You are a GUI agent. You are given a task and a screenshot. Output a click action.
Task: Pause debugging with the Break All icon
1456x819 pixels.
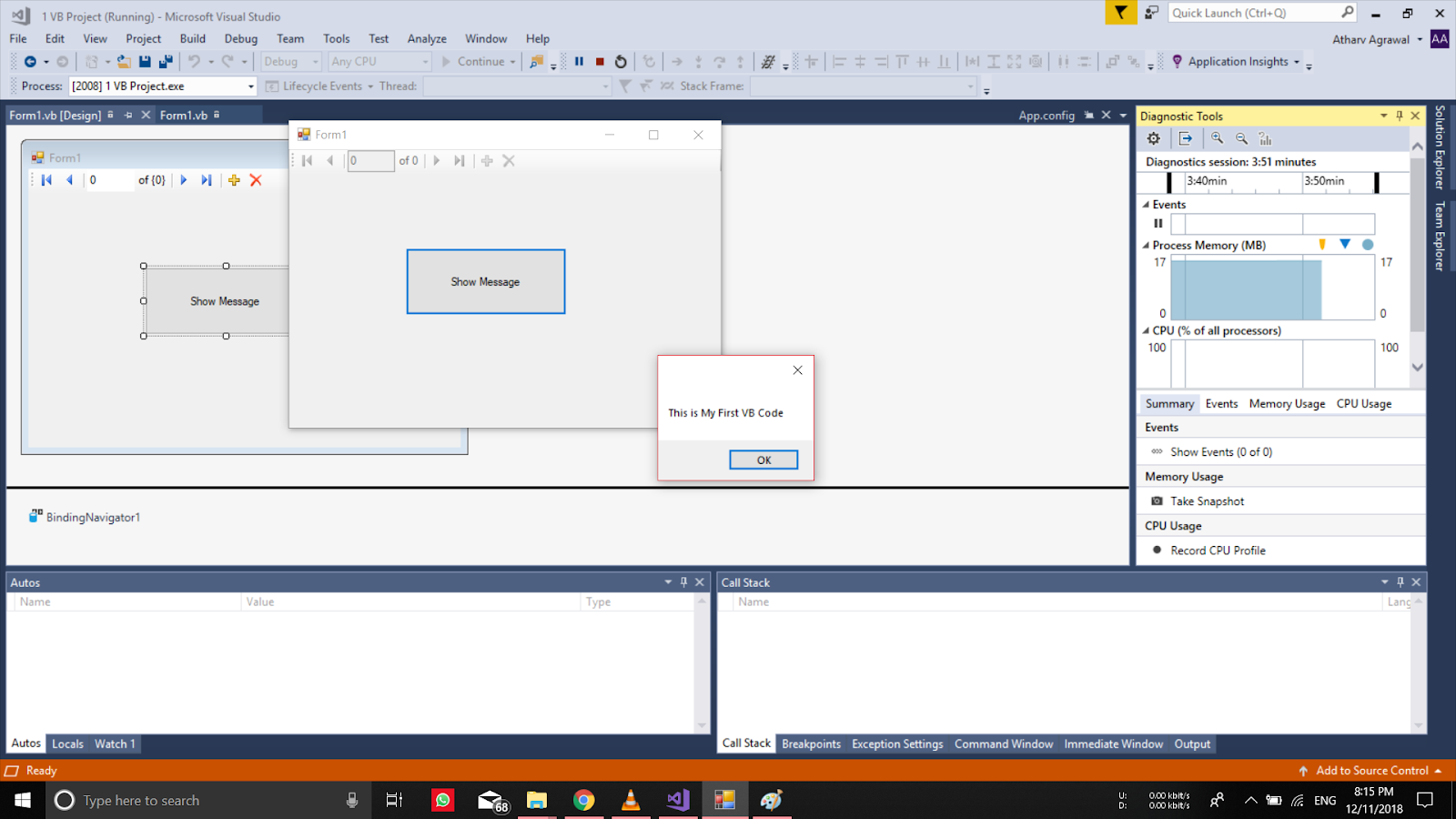pos(579,62)
